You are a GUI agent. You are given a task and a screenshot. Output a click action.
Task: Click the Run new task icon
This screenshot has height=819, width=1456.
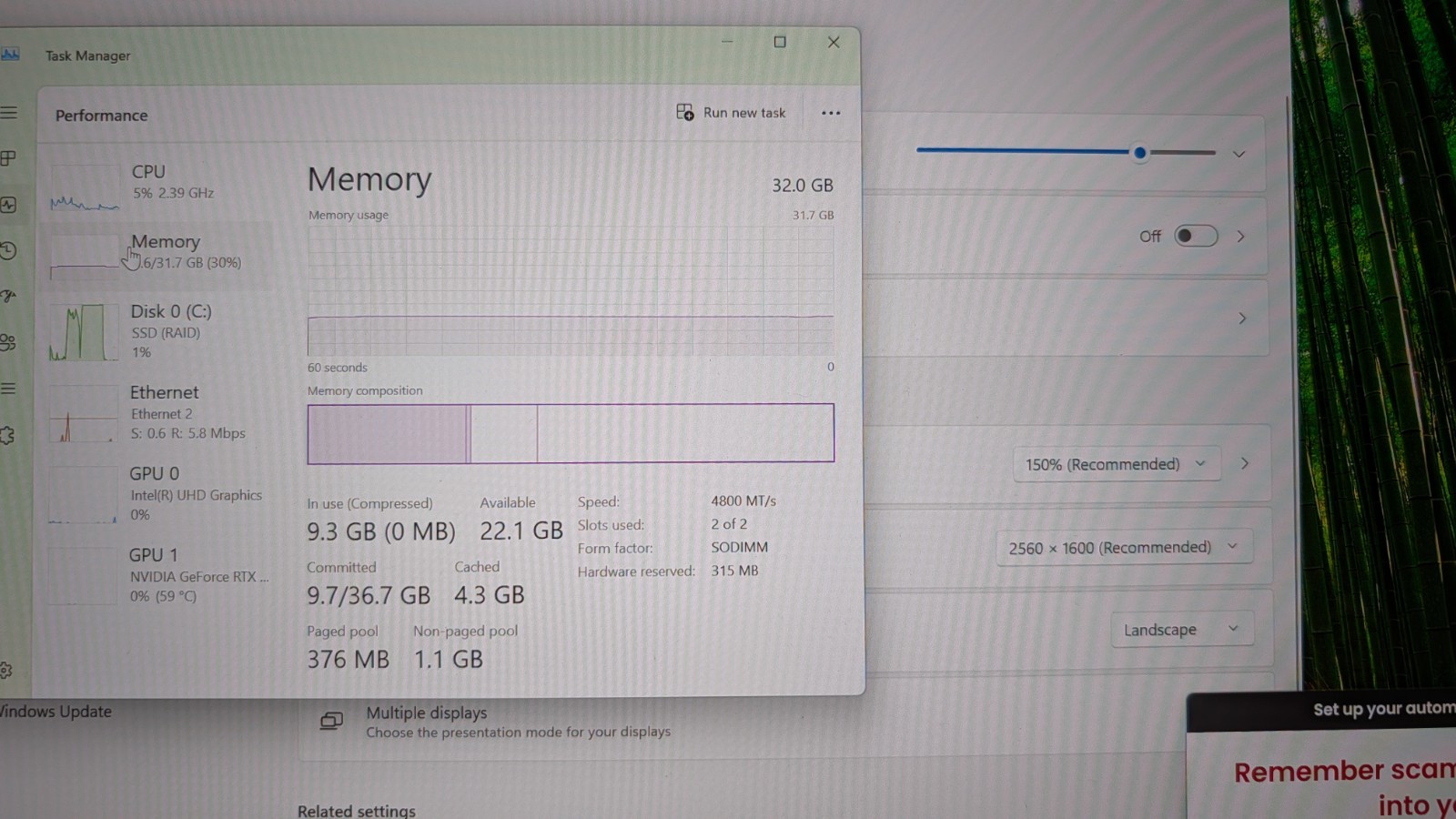click(x=685, y=112)
